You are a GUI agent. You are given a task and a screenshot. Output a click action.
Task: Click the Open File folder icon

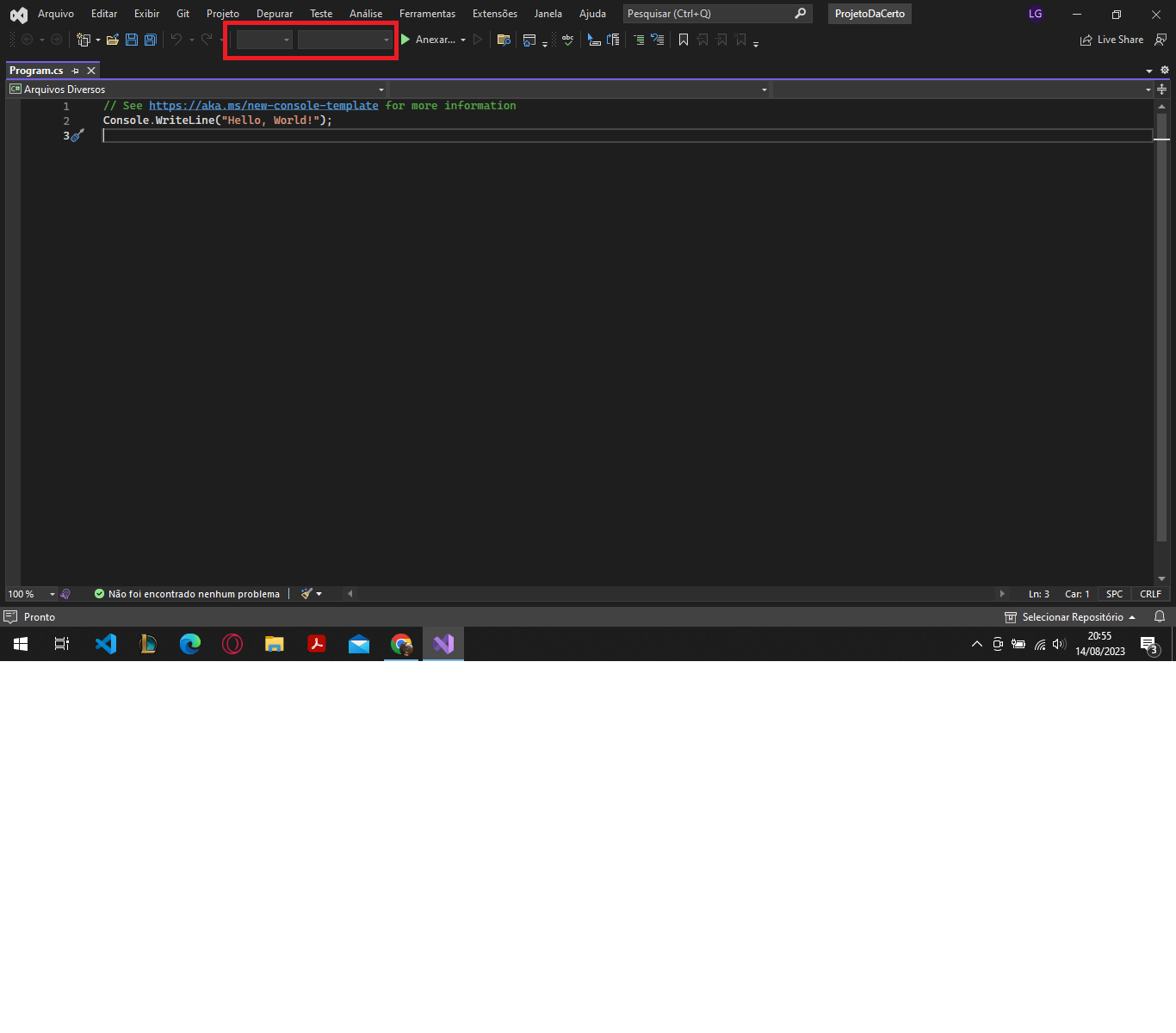[112, 40]
